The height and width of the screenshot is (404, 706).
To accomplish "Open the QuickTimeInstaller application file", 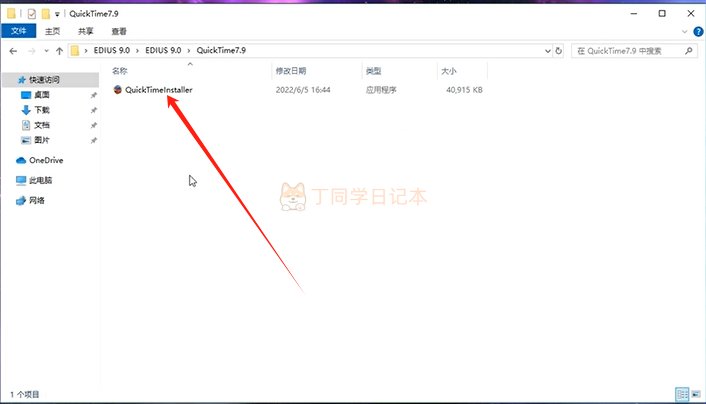I will 158,90.
